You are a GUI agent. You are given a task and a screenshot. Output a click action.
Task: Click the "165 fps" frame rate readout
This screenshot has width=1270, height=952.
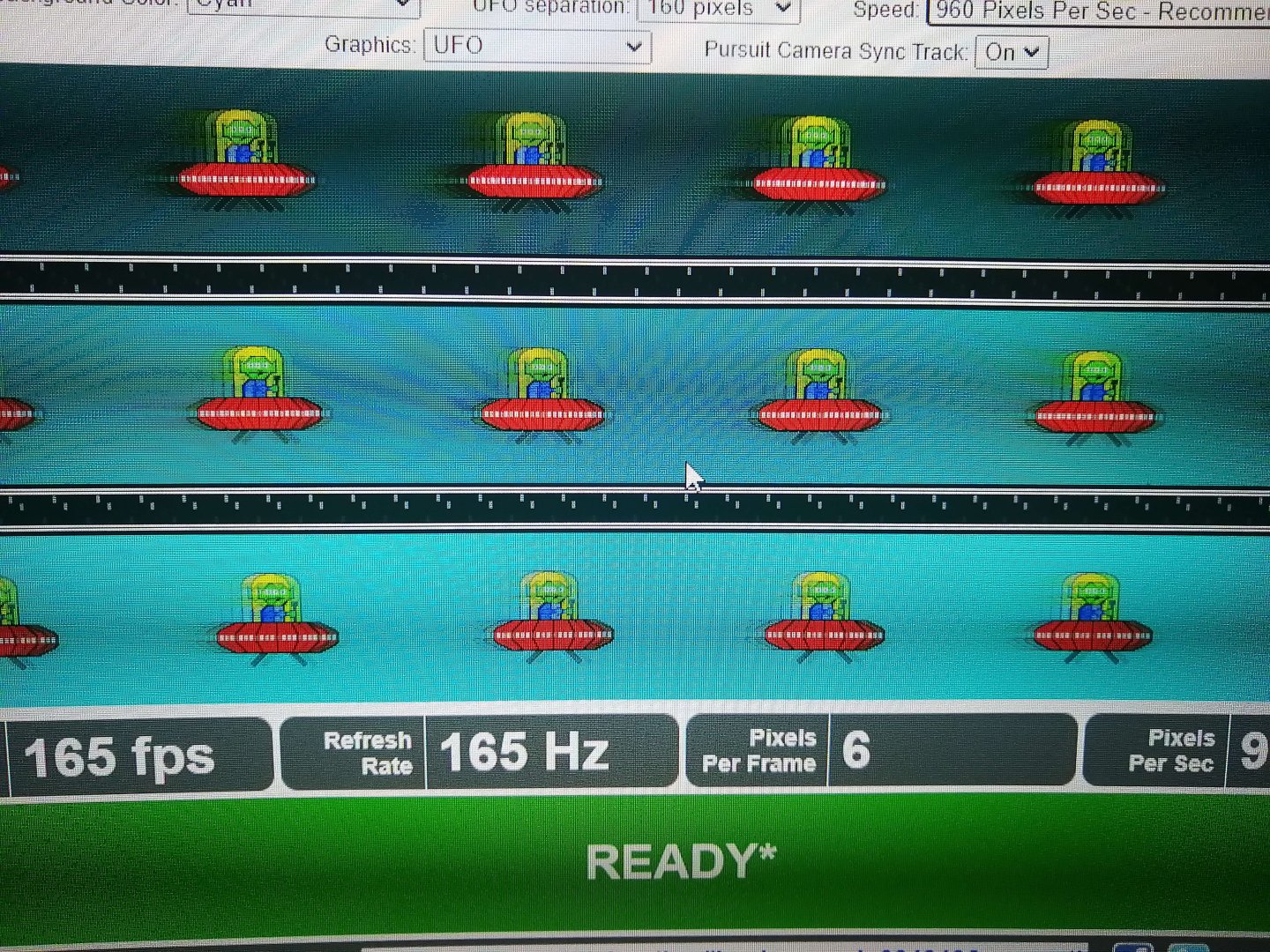(119, 757)
